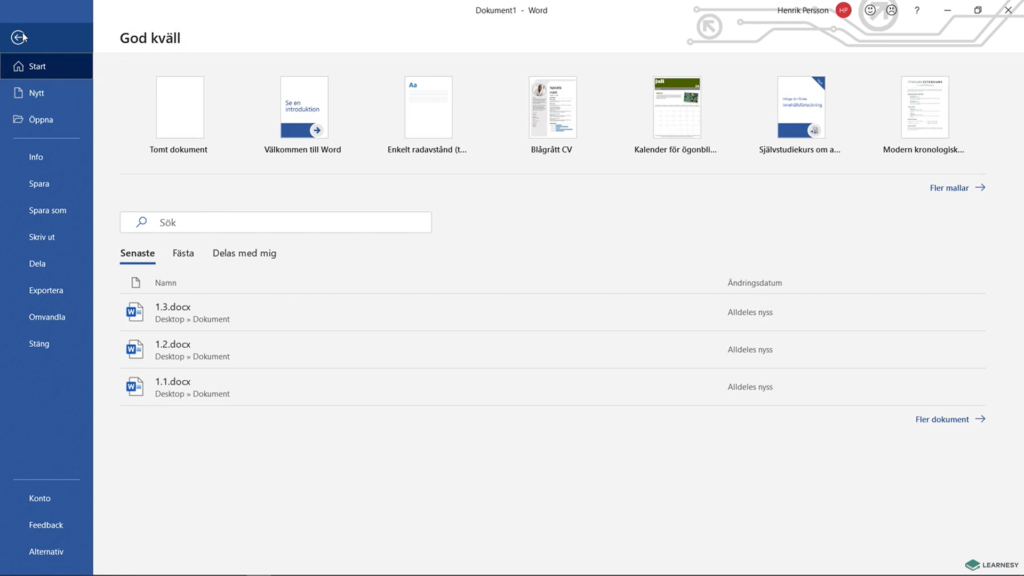Open the 1.1.docx file name
Viewport: 1024px width, 576px height.
[x=173, y=381]
